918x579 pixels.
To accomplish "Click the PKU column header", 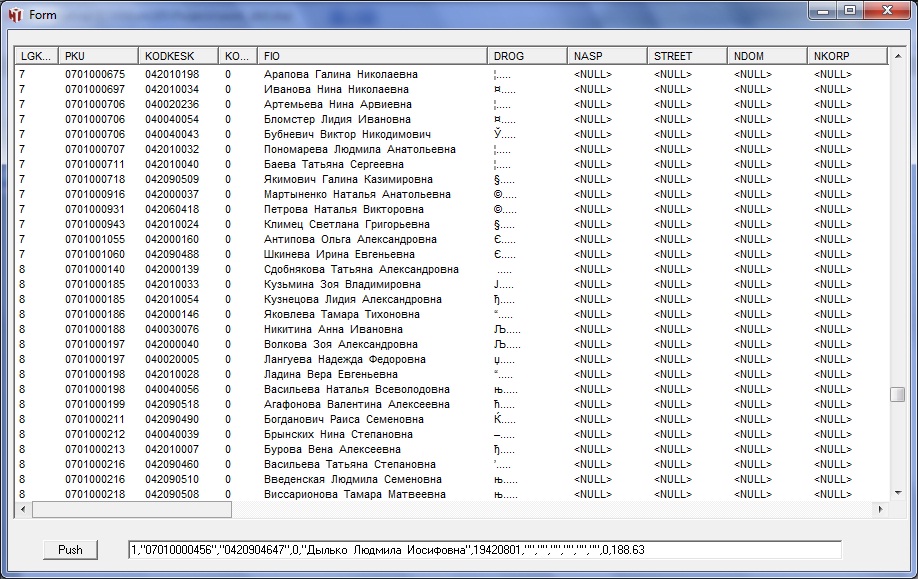I will pyautogui.click(x=98, y=56).
